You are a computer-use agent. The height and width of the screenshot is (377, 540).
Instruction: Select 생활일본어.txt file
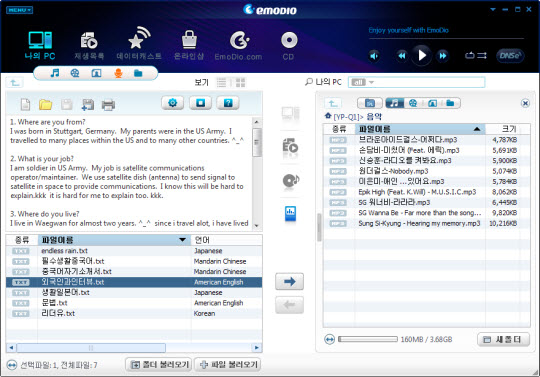pos(134,292)
